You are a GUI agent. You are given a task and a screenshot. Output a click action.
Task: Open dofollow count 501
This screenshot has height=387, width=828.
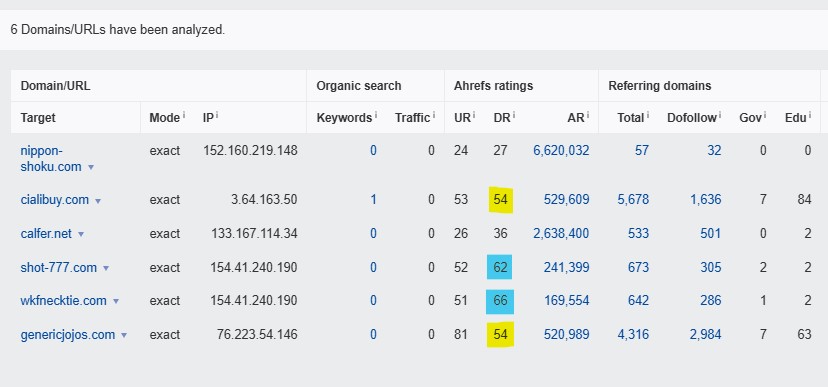click(x=711, y=233)
